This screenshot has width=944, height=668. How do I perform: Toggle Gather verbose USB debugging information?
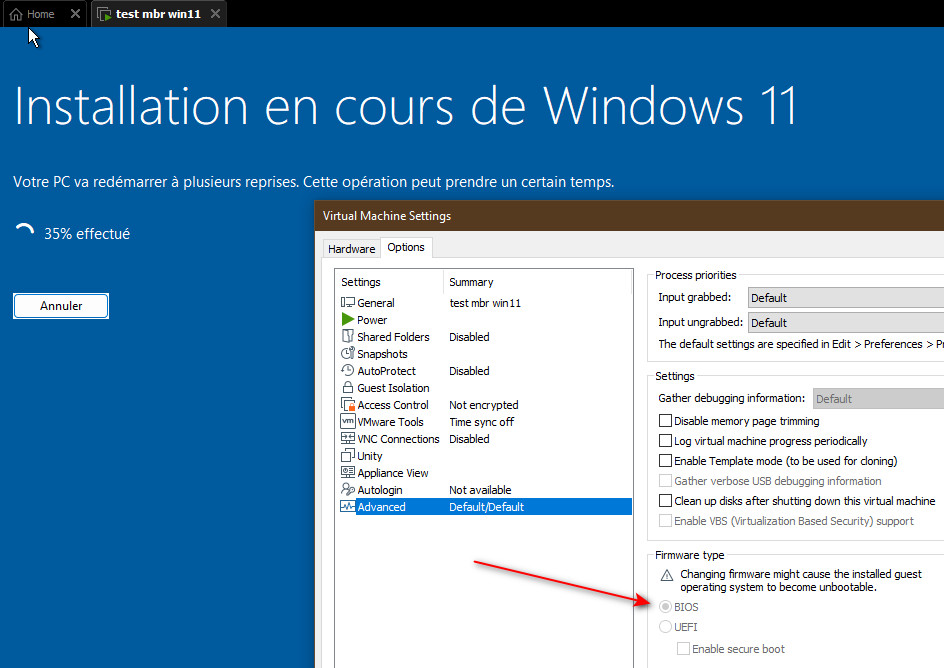(665, 480)
